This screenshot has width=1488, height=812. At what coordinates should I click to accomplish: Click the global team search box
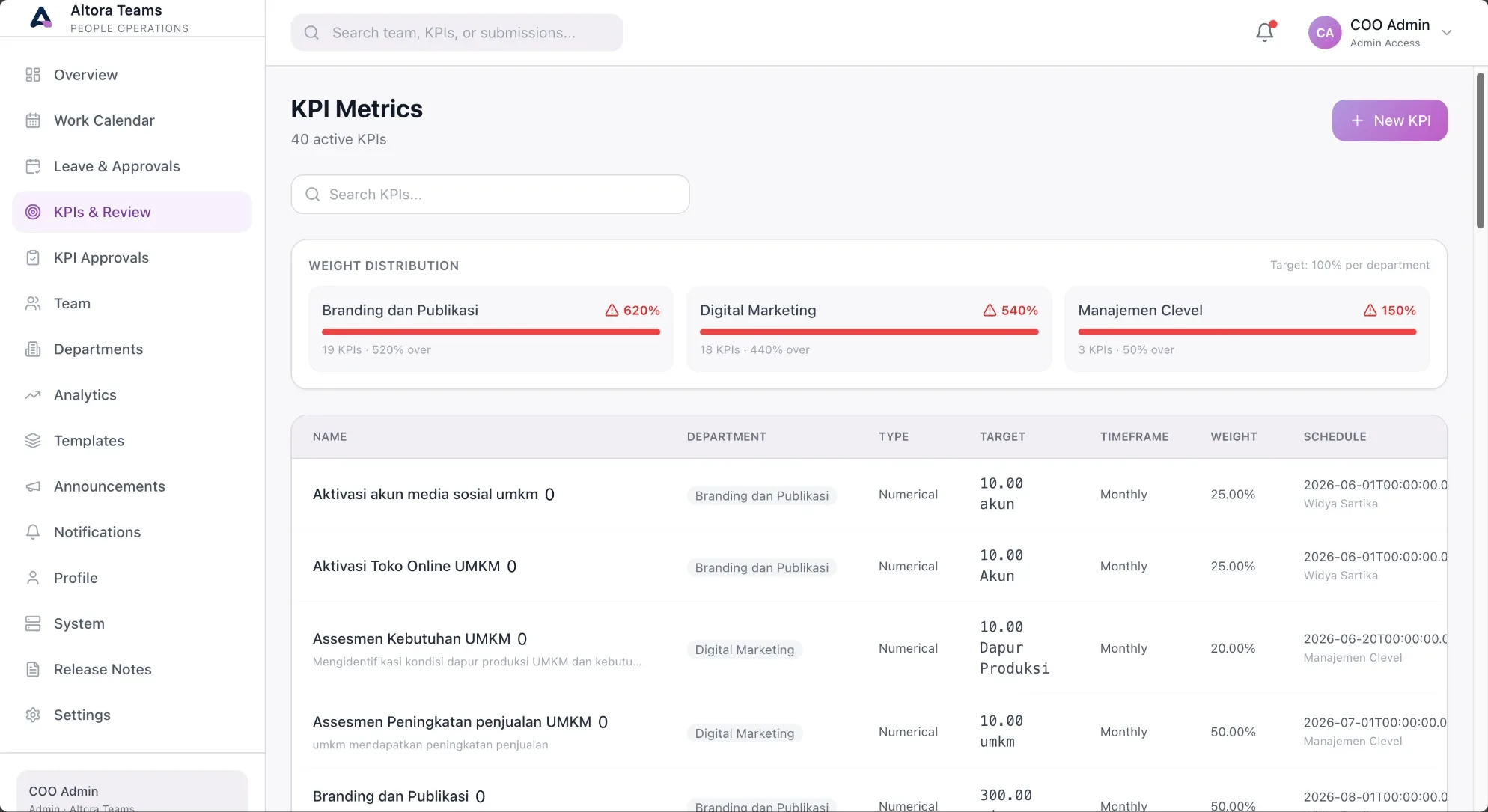(x=457, y=33)
